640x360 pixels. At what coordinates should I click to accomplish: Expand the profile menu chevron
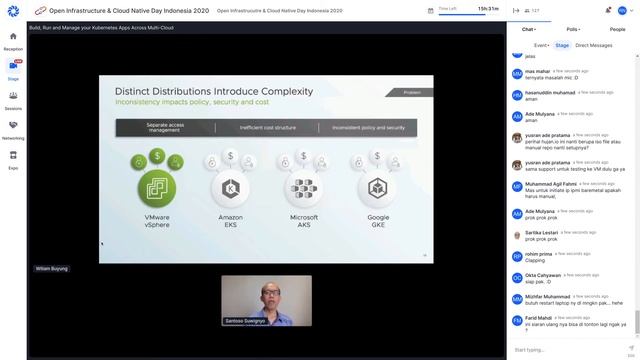click(632, 11)
